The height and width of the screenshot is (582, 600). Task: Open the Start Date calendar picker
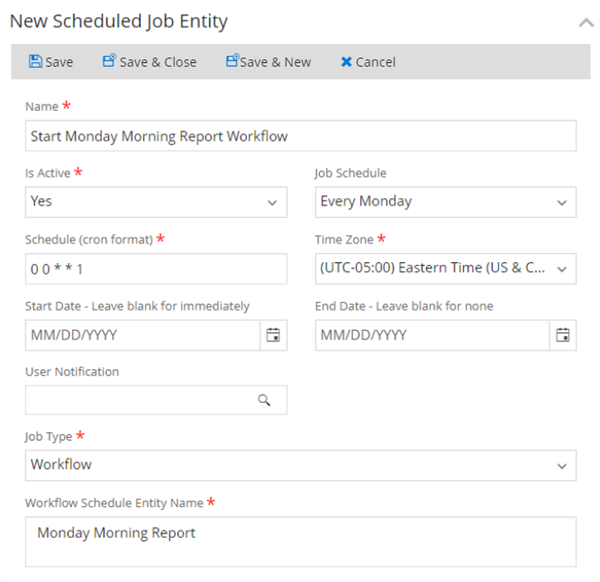272,335
